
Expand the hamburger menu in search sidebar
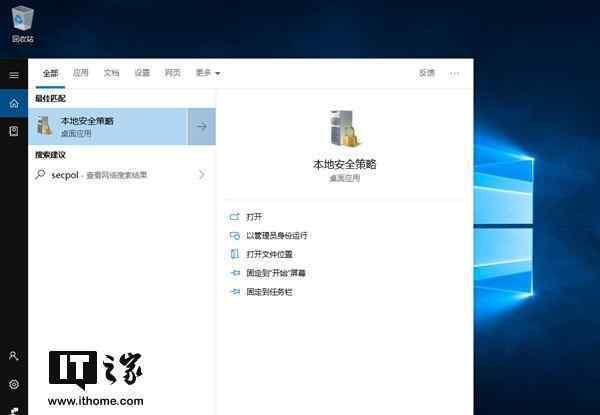[14, 75]
